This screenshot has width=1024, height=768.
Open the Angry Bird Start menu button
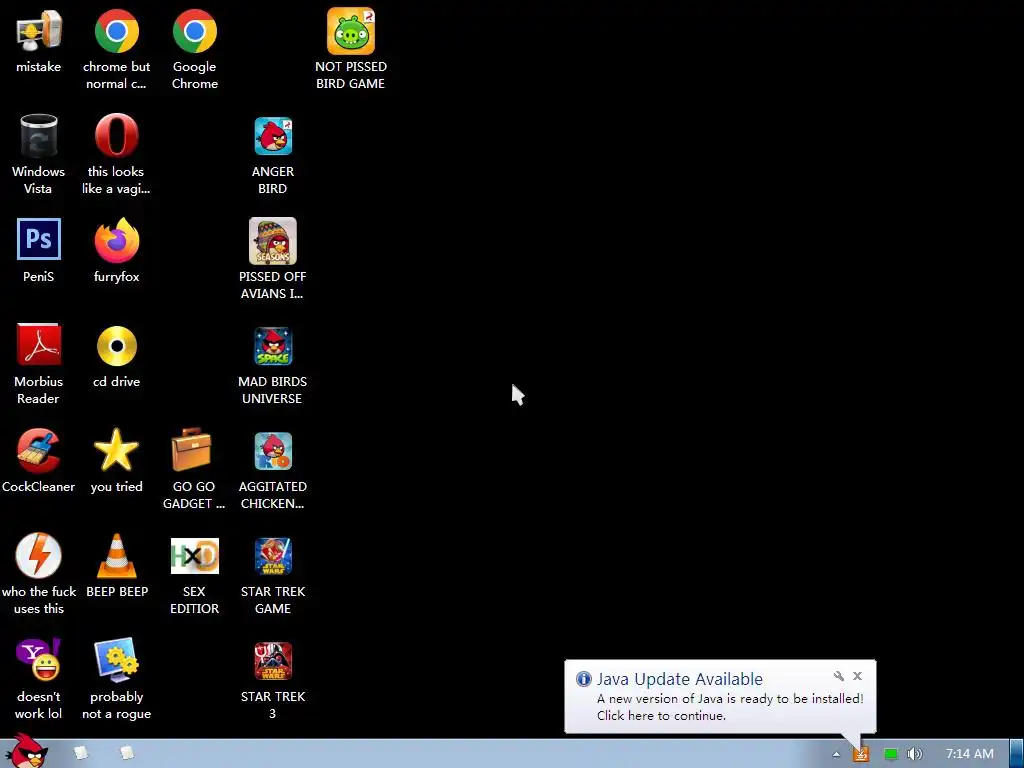click(26, 751)
